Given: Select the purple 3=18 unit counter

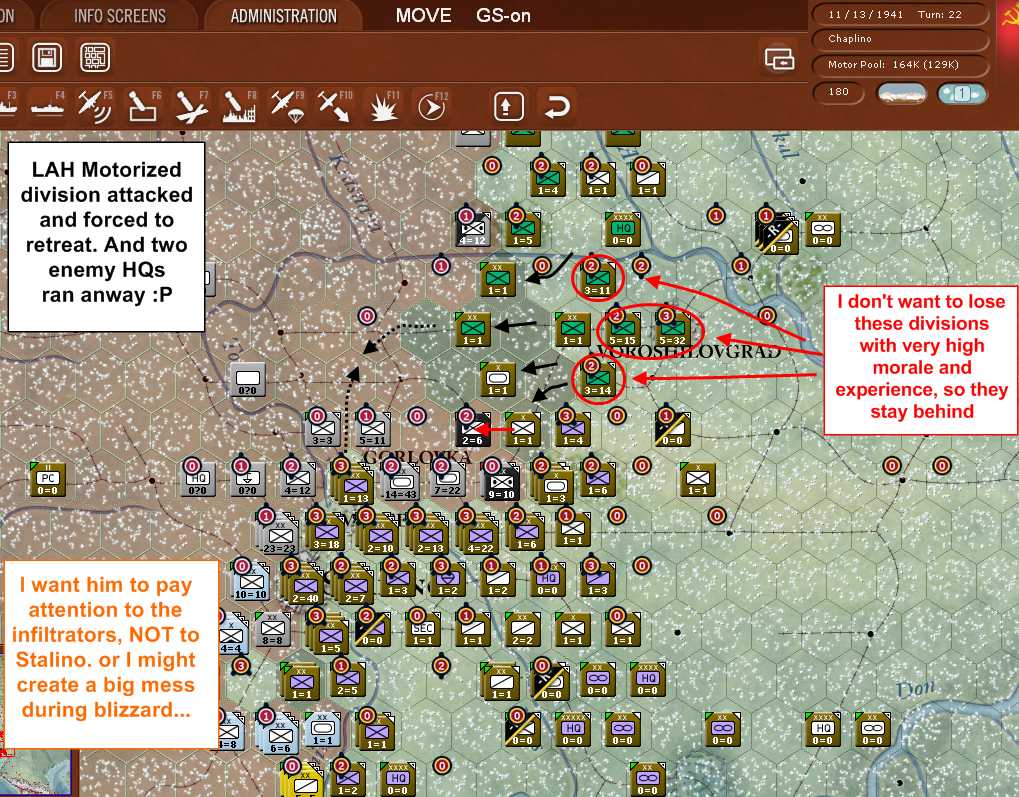Looking at the screenshot, I should click(327, 532).
